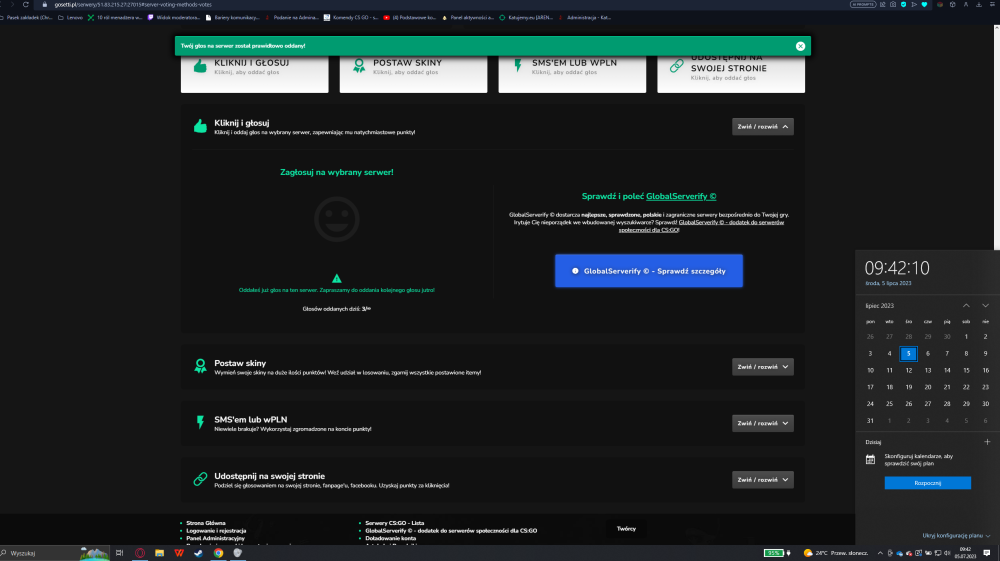The height and width of the screenshot is (561, 1000).
Task: Open the Serwery CS:GO - Lista footer link
Action: (x=395, y=523)
